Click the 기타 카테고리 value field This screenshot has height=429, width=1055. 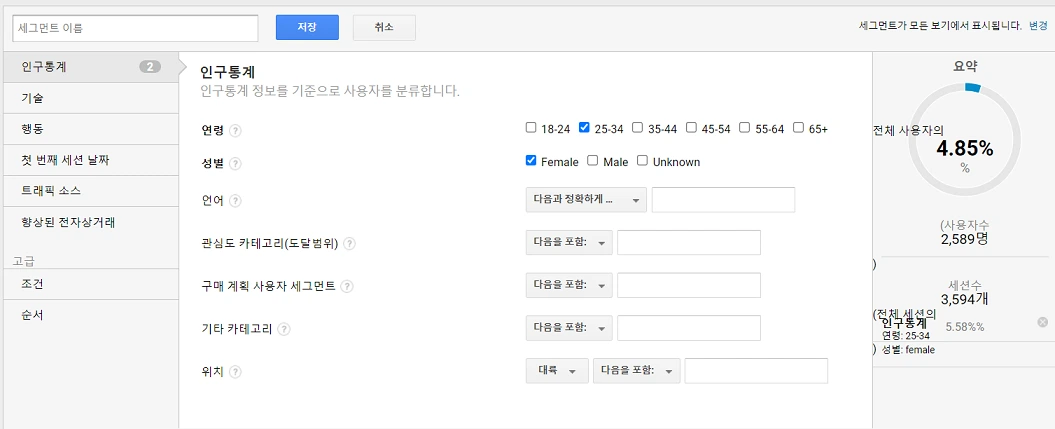[689, 328]
